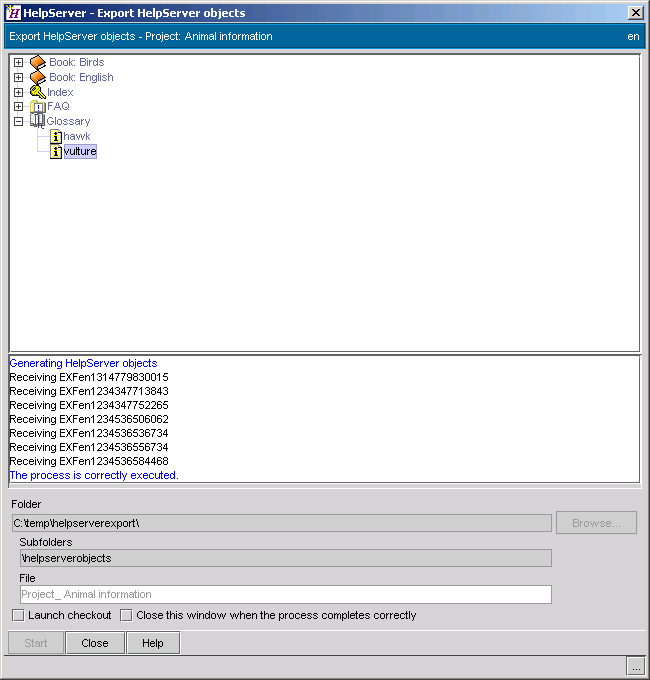Collapse the Glossary tree node
The width and height of the screenshot is (650, 680).
[18, 121]
